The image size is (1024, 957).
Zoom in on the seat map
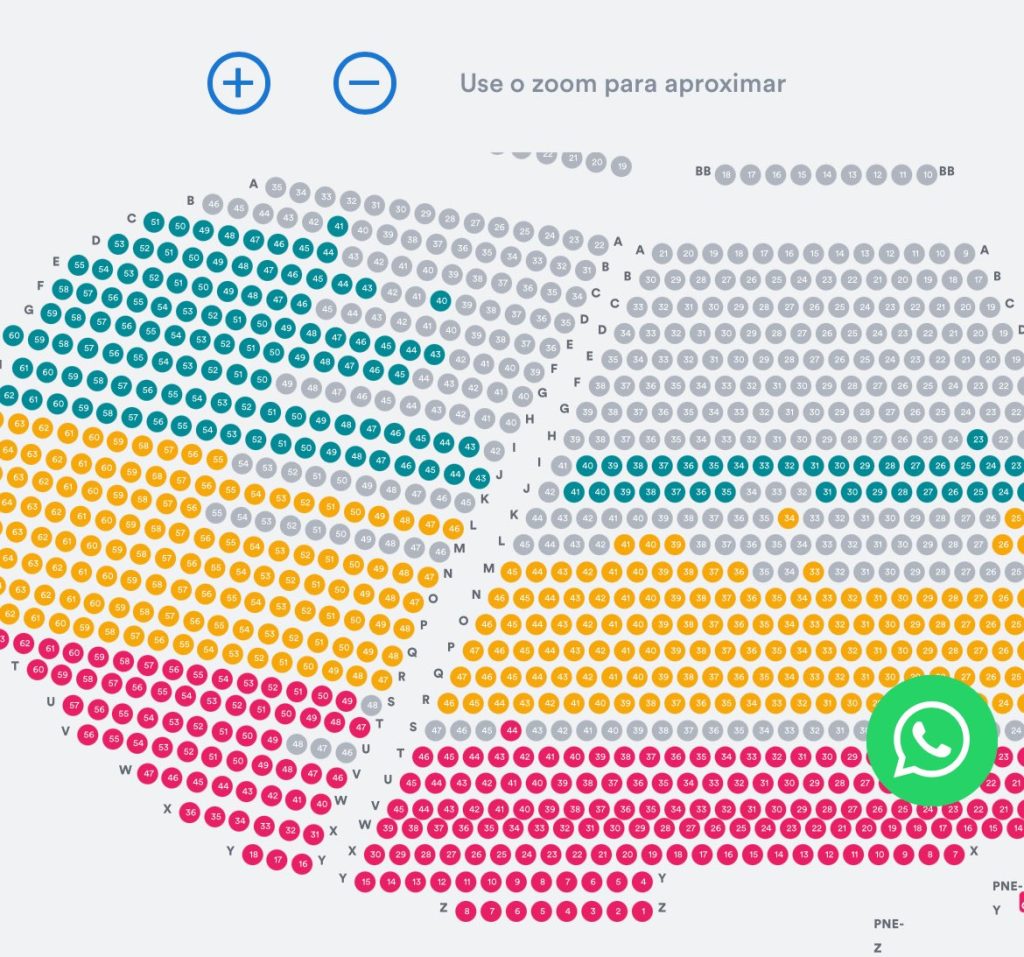pyautogui.click(x=238, y=82)
